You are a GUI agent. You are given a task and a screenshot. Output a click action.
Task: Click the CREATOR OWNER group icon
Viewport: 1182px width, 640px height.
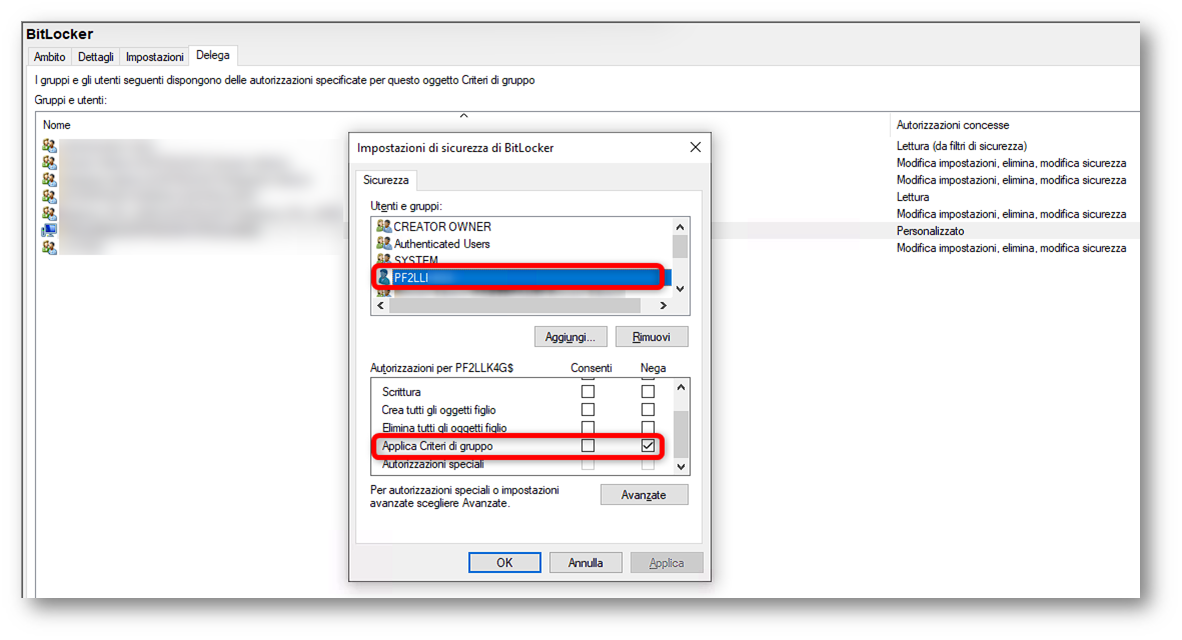tap(383, 226)
